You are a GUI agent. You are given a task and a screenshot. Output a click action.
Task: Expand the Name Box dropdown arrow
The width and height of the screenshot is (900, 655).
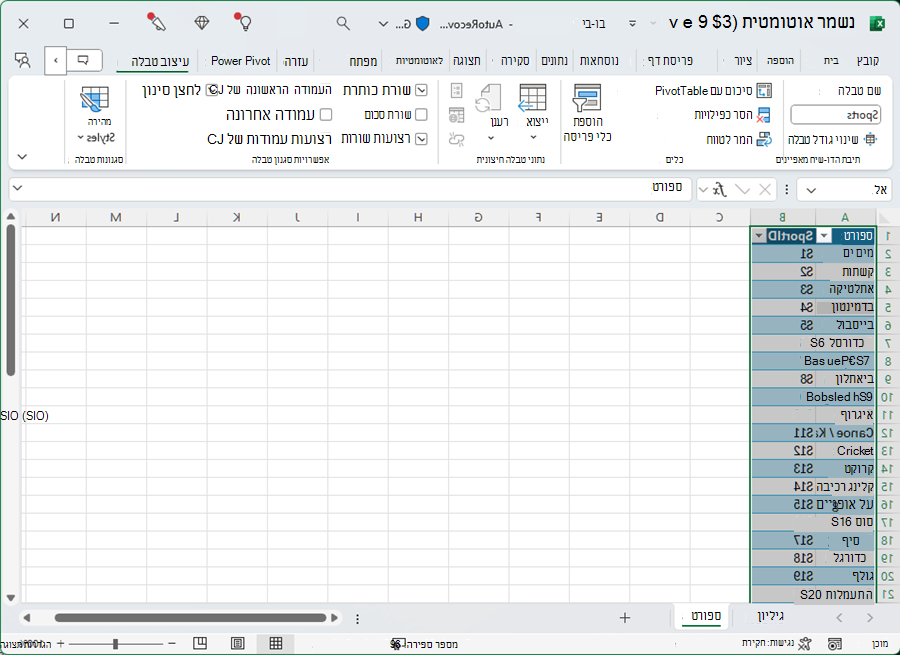click(x=810, y=190)
